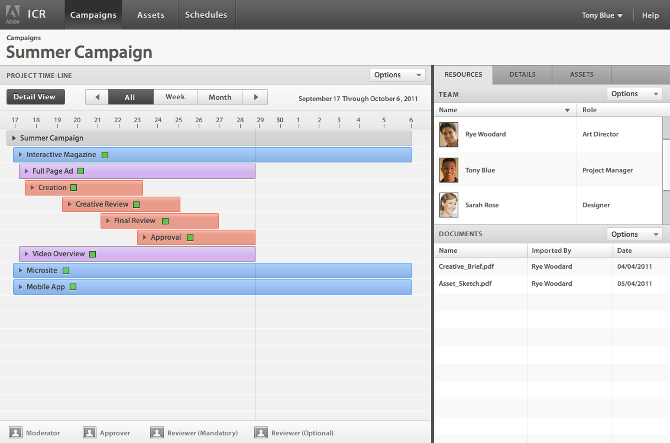Image resolution: width=670 pixels, height=443 pixels.
Task: Click green status square on Final Review
Action: click(x=165, y=221)
